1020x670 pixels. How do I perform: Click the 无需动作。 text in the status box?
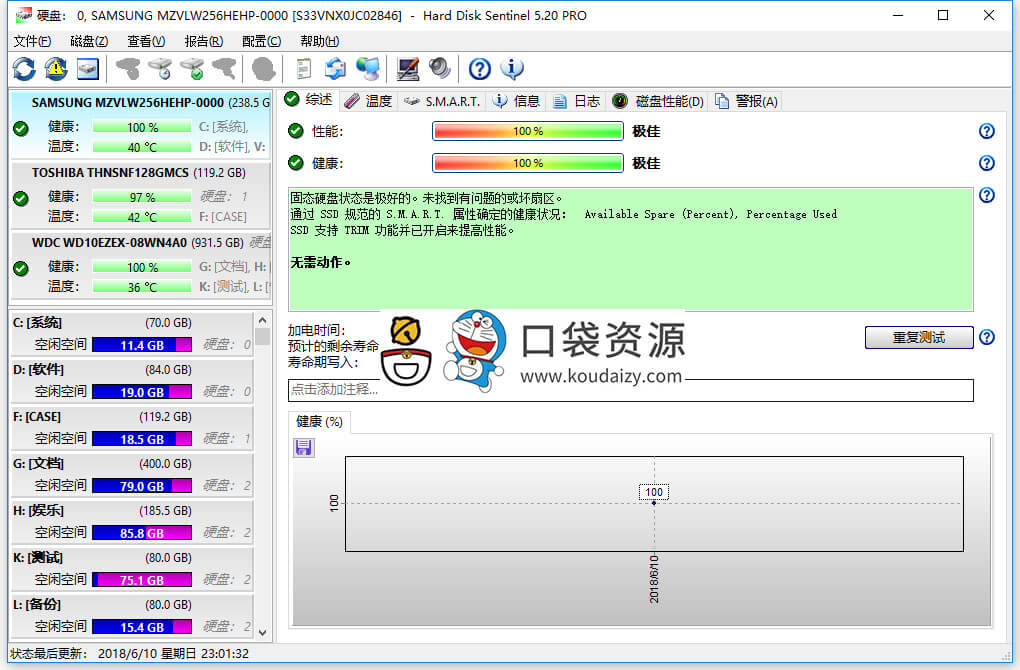(x=321, y=263)
